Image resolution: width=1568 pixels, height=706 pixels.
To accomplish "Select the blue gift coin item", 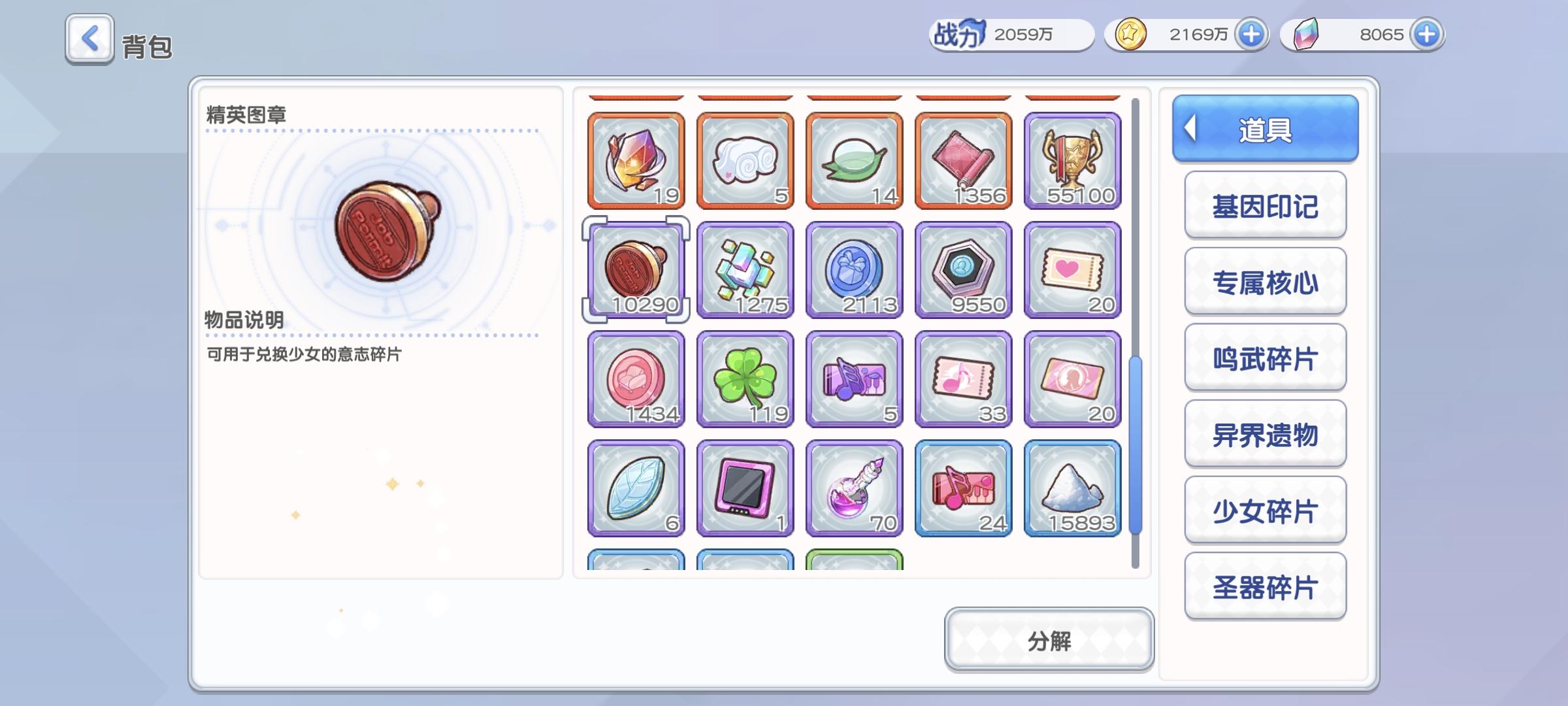I will coord(854,270).
